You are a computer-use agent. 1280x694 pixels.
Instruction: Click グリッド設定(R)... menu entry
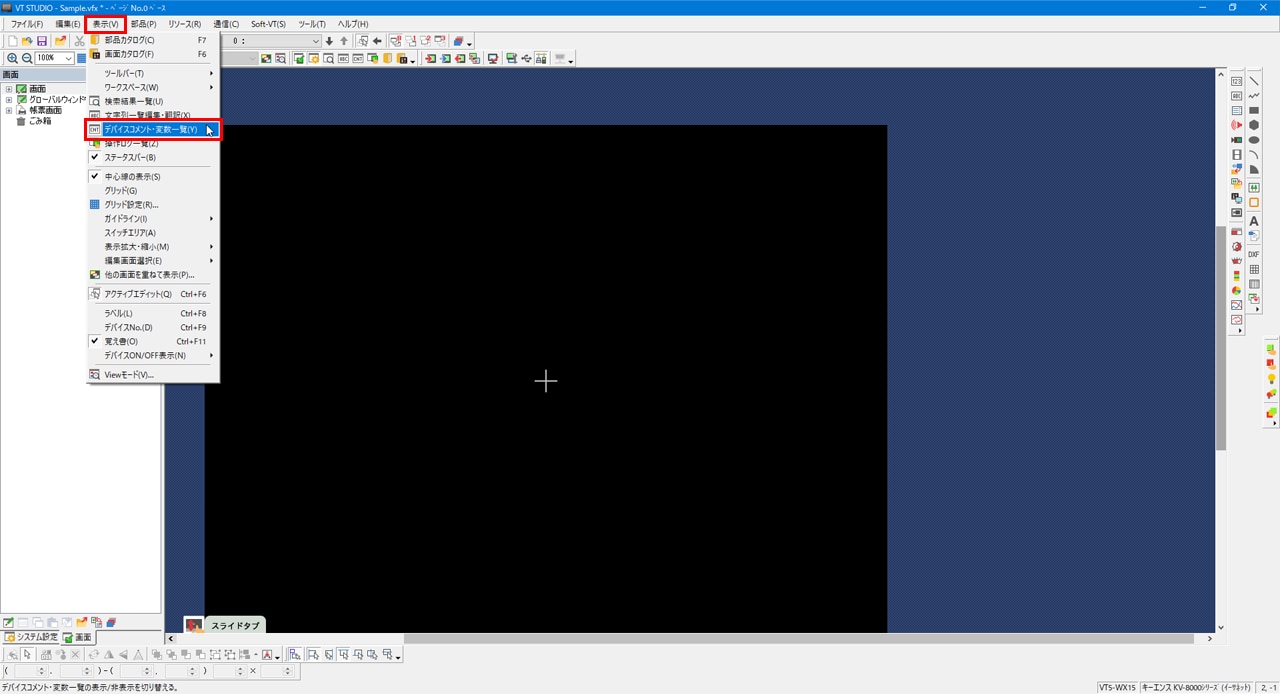[131, 204]
